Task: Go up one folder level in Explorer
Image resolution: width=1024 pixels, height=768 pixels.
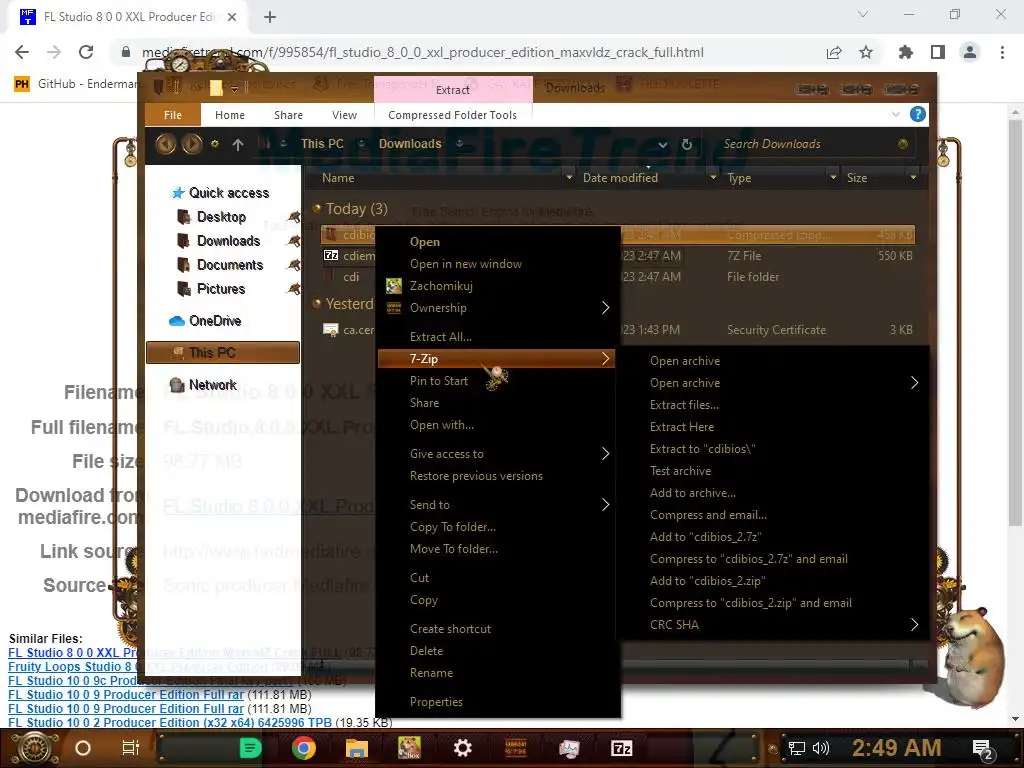Action: (x=238, y=144)
